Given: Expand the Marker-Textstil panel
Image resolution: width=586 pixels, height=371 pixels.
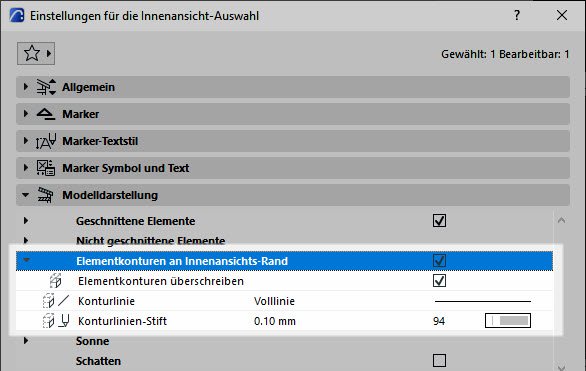Looking at the screenshot, I should (x=25, y=141).
